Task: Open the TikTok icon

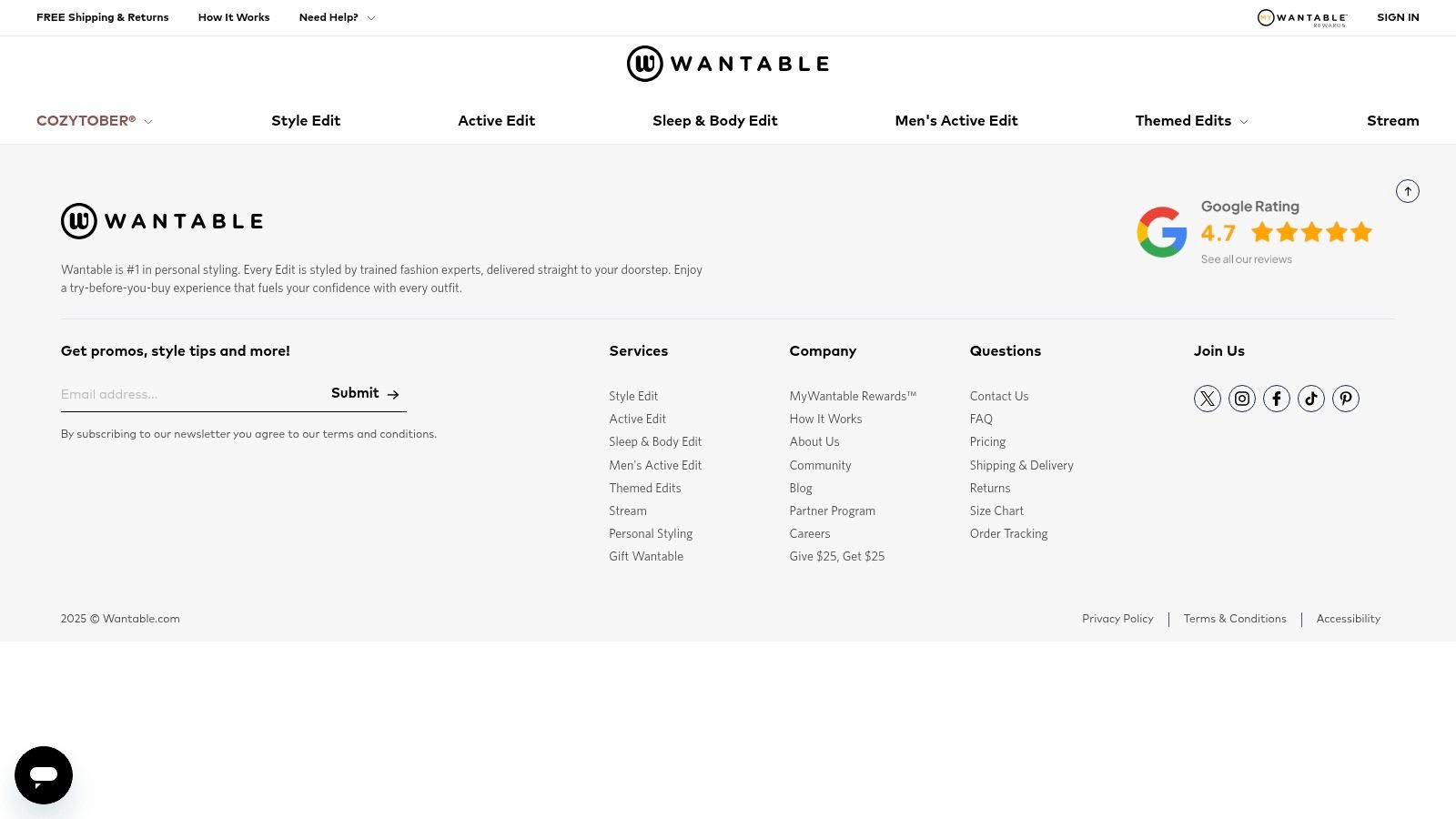Action: point(1310,398)
